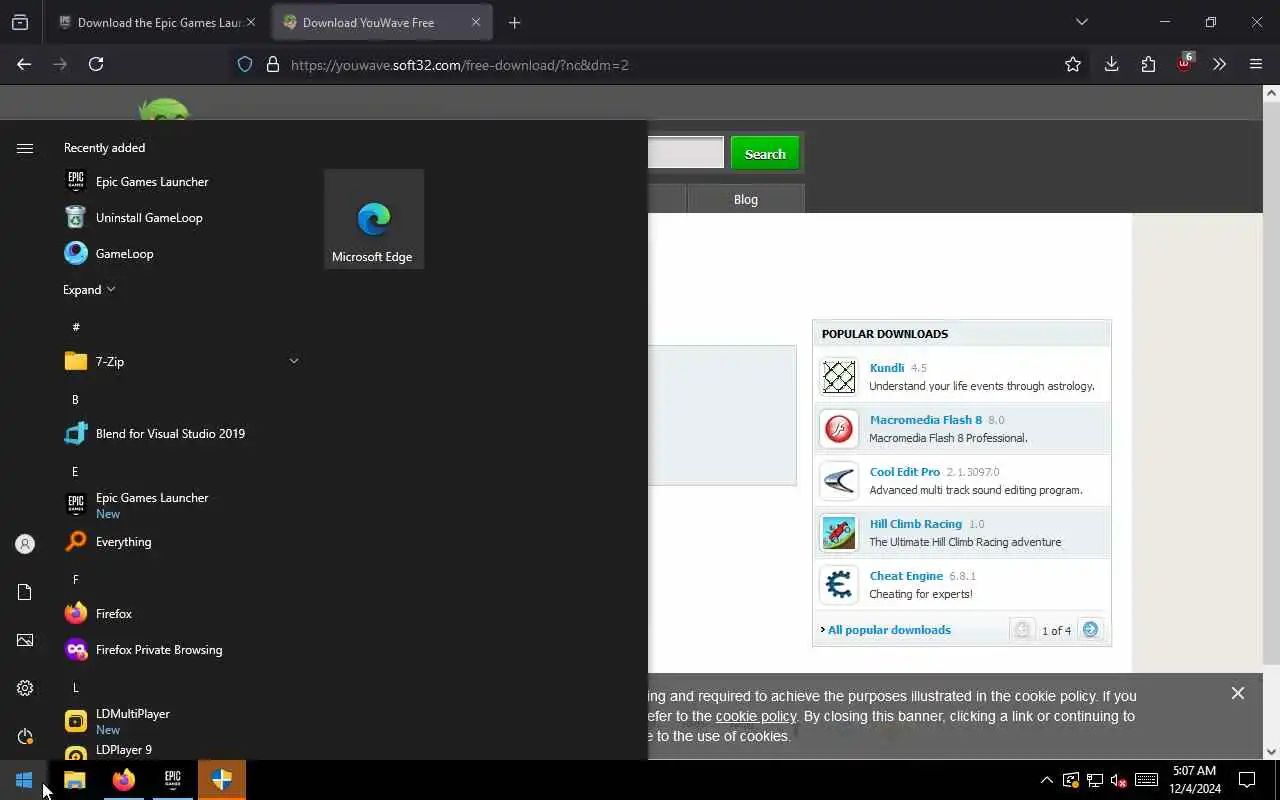Open a new browser tab
This screenshot has width=1280, height=800.
514,22
